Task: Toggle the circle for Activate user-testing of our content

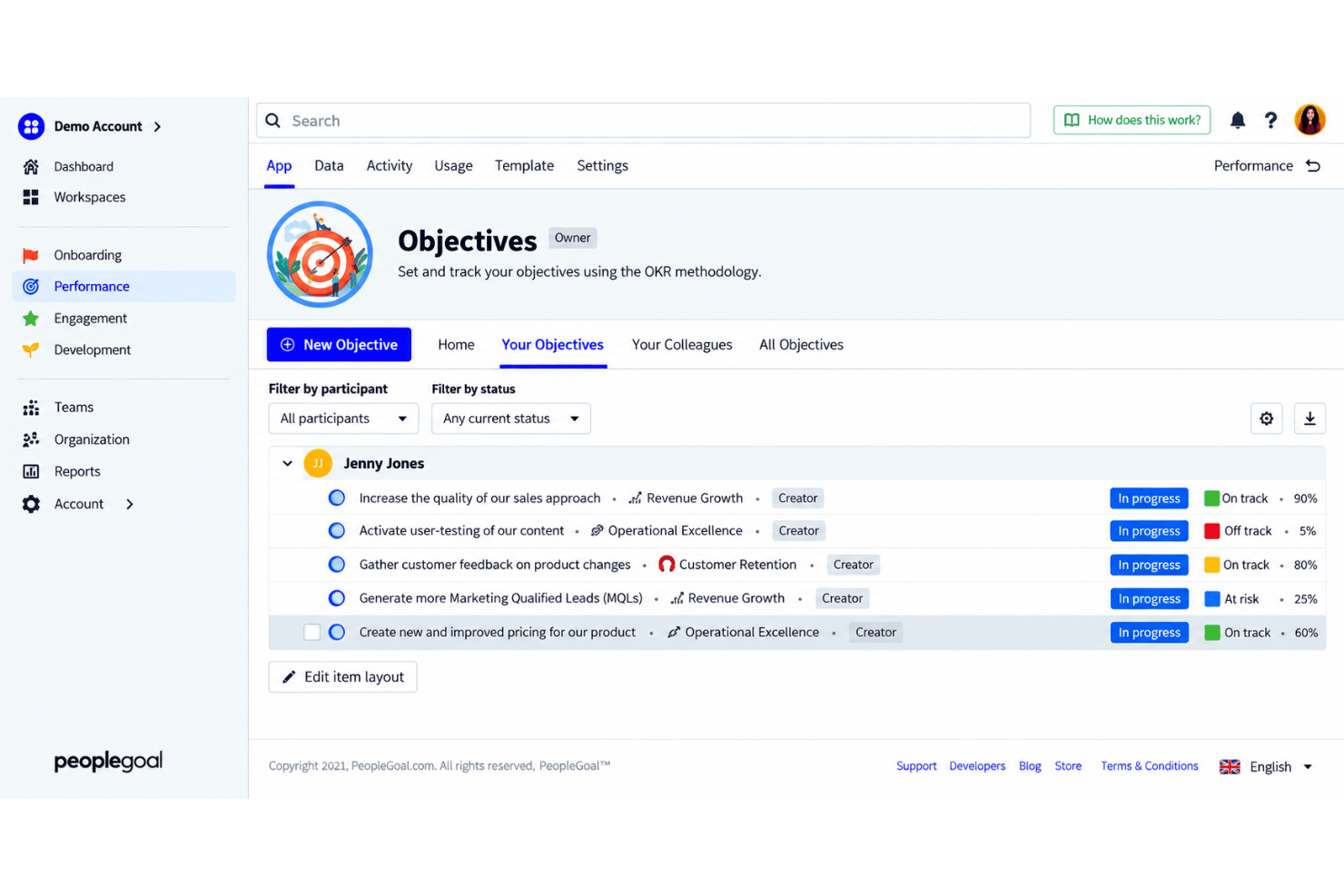Action: [x=337, y=530]
